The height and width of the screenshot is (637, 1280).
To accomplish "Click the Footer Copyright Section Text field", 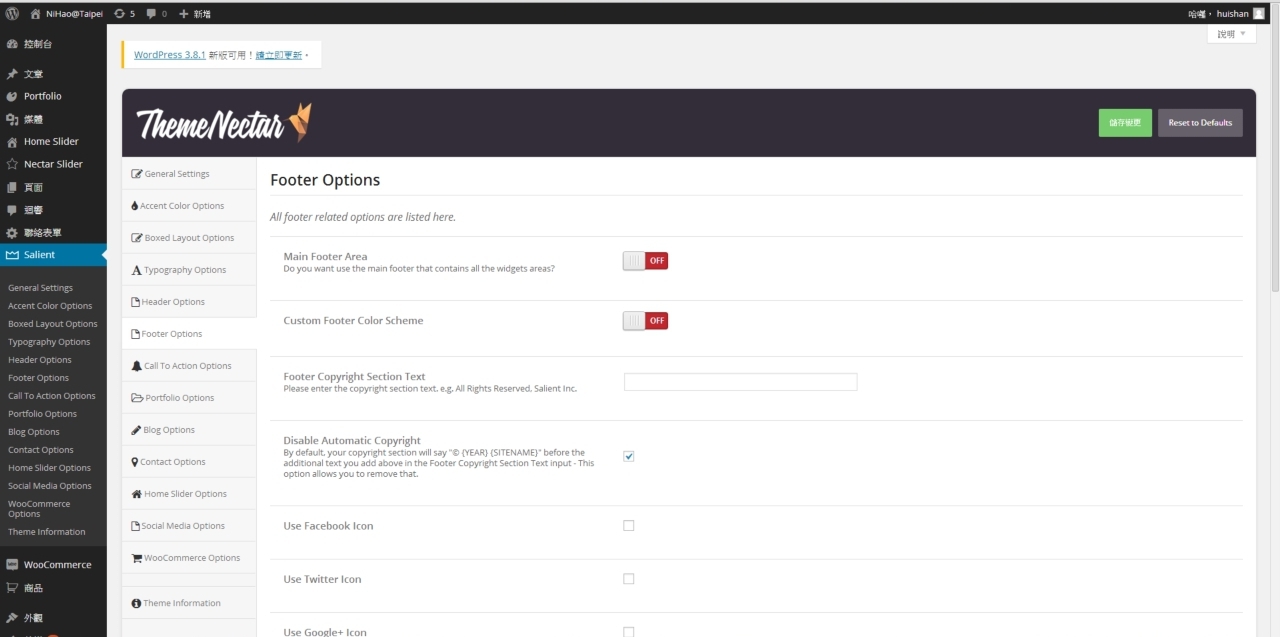I will pos(740,382).
